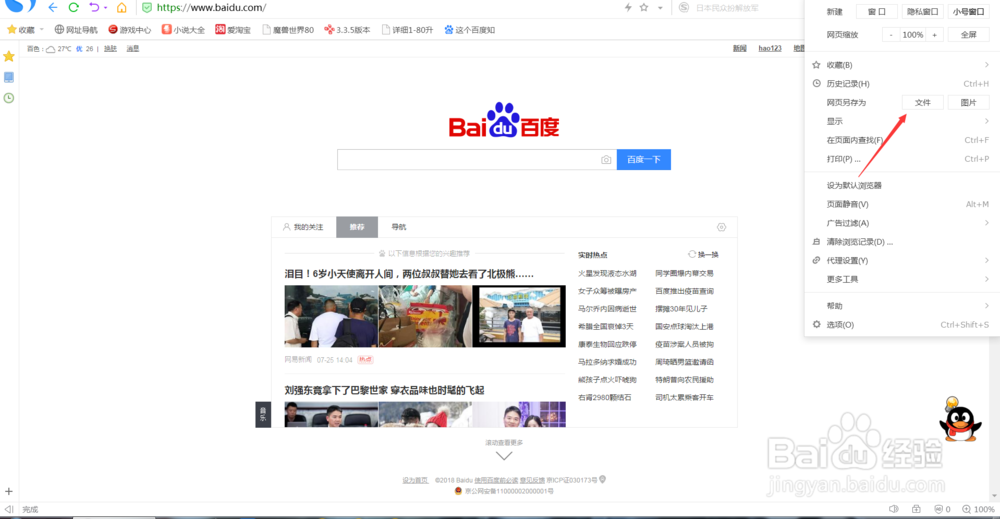
Task: Click 设为首页 footer link
Action: (415, 480)
